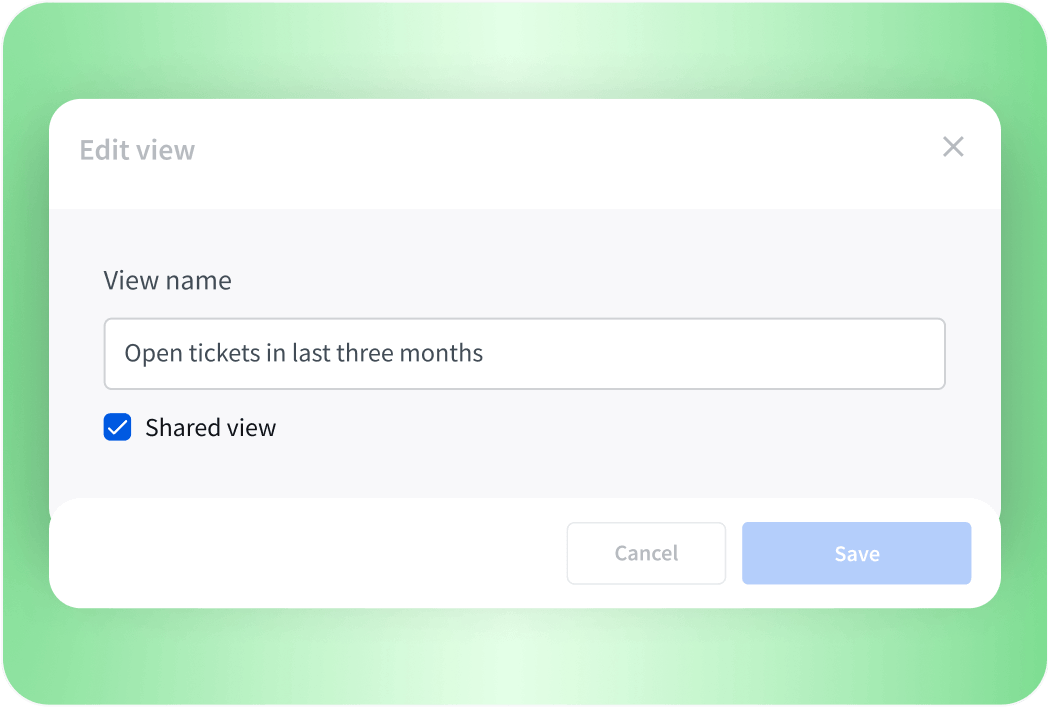Click the dialog close icon top right
1048x707 pixels.
[x=953, y=147]
